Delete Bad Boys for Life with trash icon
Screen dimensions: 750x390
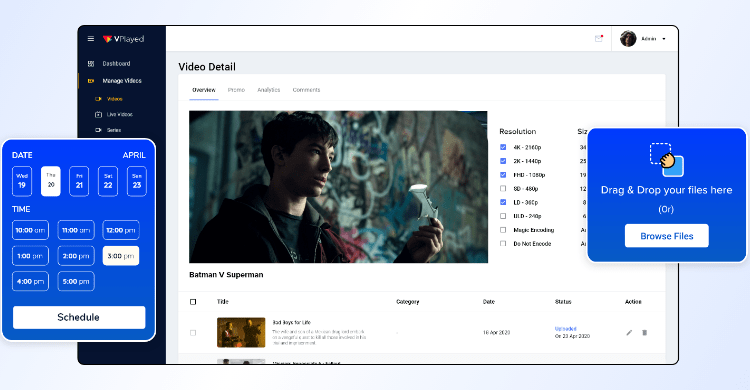(x=644, y=333)
